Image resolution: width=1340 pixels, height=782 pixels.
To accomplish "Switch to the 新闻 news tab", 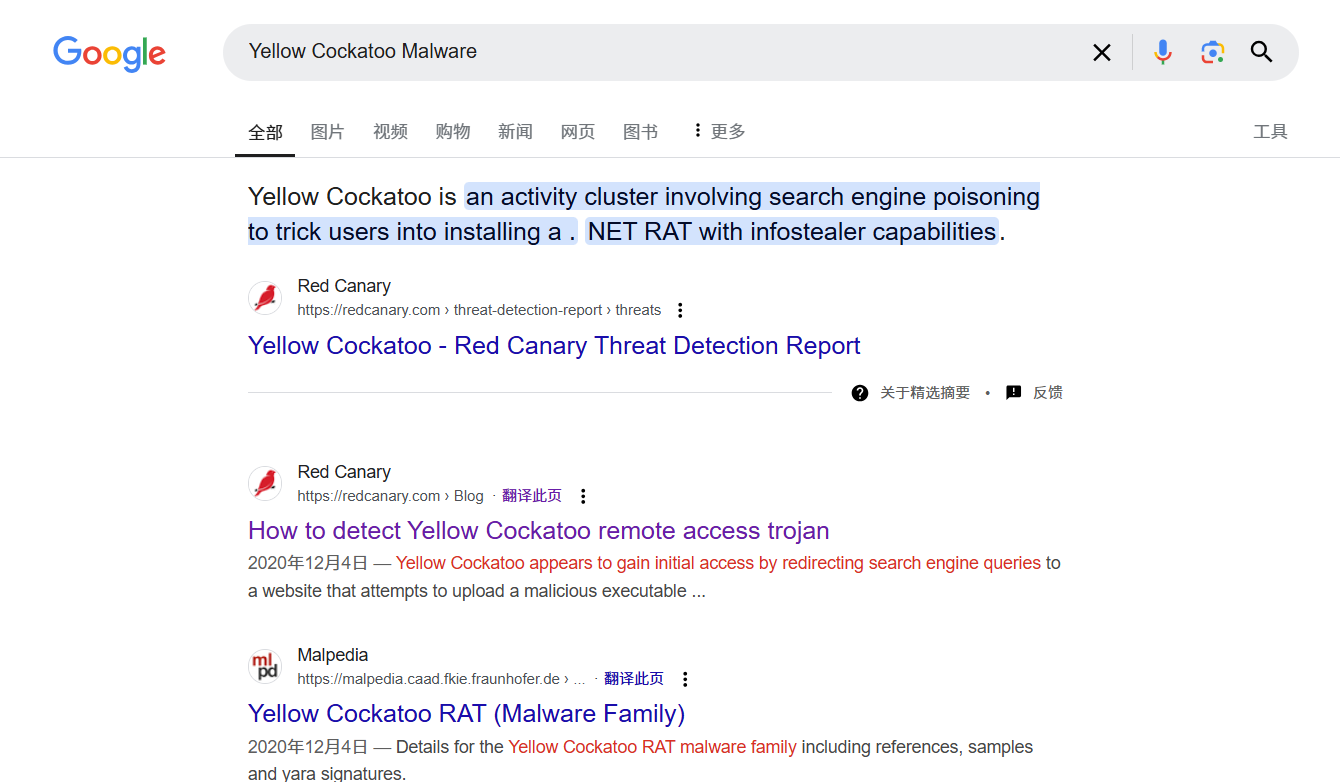I will point(515,131).
